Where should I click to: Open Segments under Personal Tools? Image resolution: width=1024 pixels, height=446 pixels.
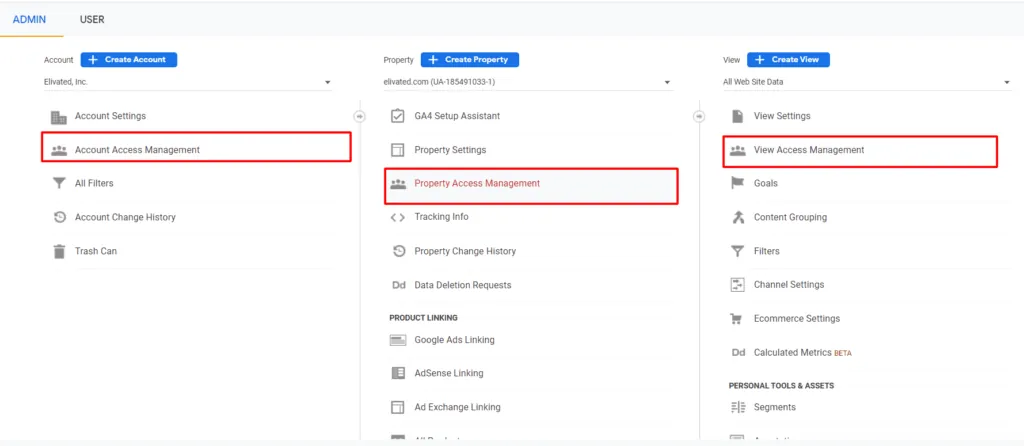pos(775,407)
